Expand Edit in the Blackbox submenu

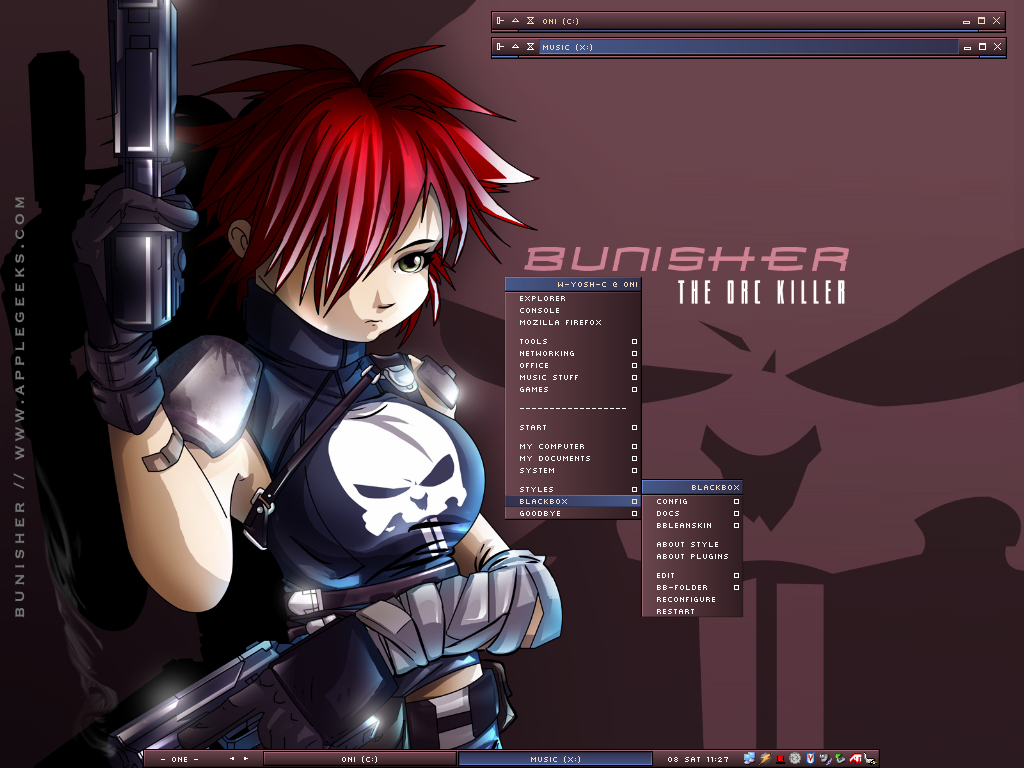pos(692,575)
